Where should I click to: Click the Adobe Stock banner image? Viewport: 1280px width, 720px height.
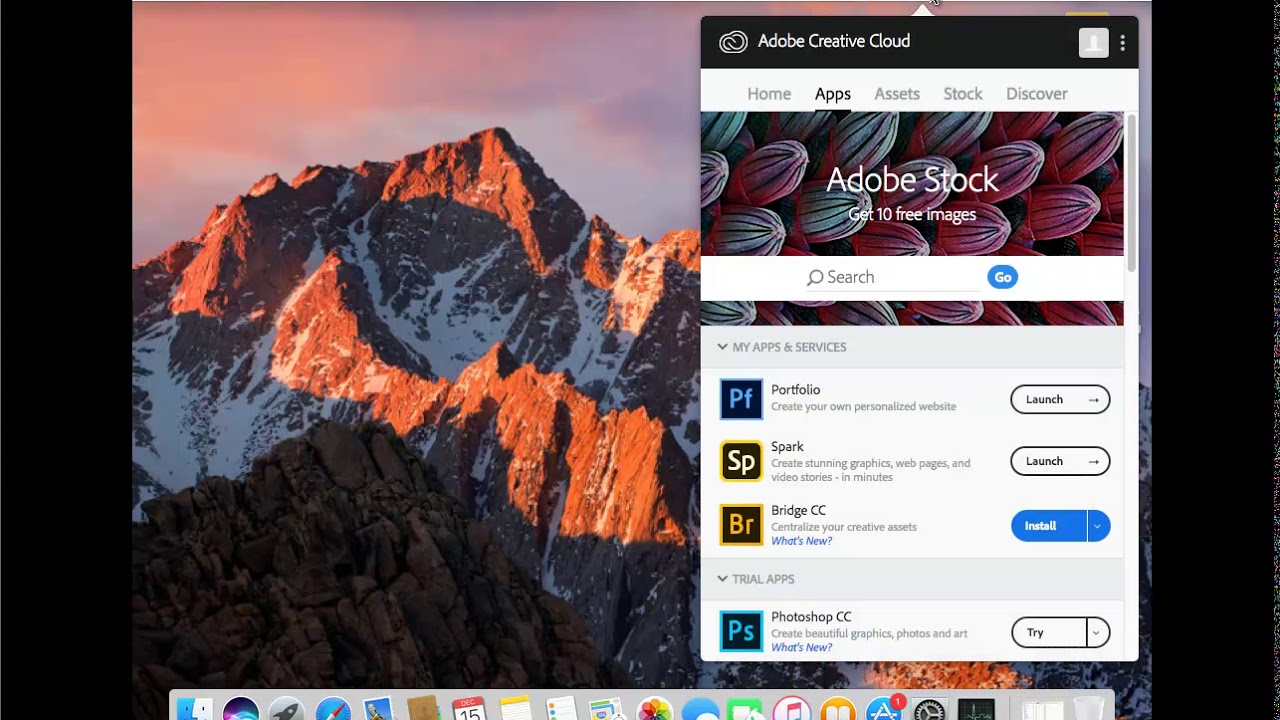tap(912, 184)
